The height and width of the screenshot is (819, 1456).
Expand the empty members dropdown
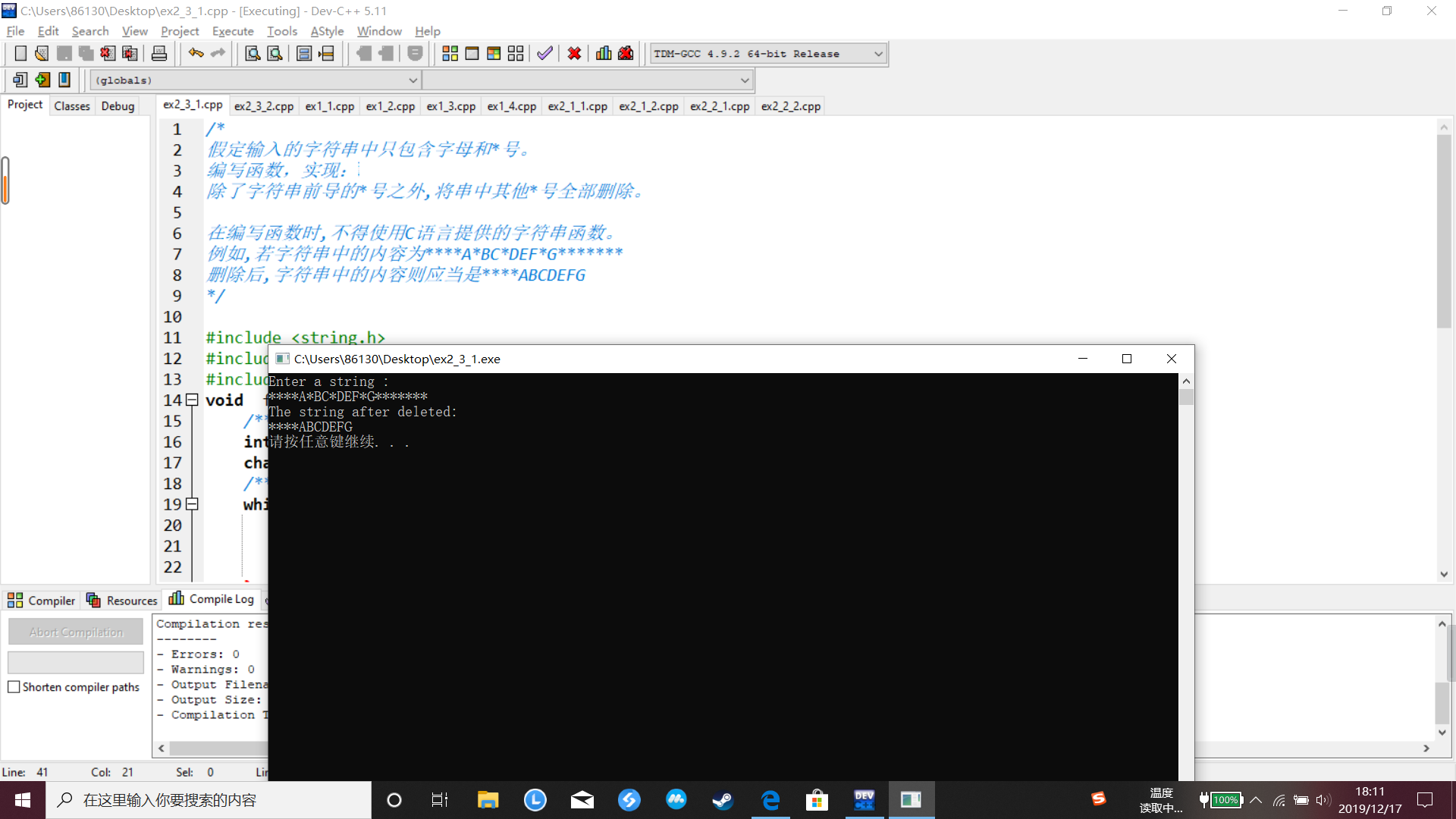744,80
